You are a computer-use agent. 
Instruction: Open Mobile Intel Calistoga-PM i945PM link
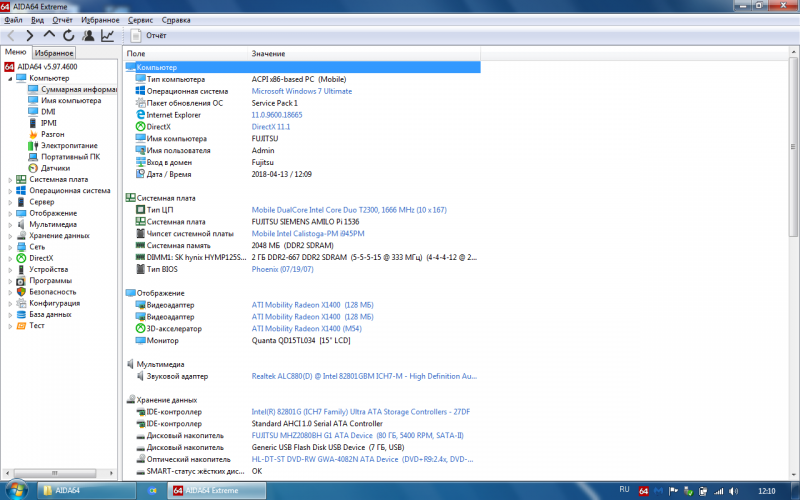(308, 234)
